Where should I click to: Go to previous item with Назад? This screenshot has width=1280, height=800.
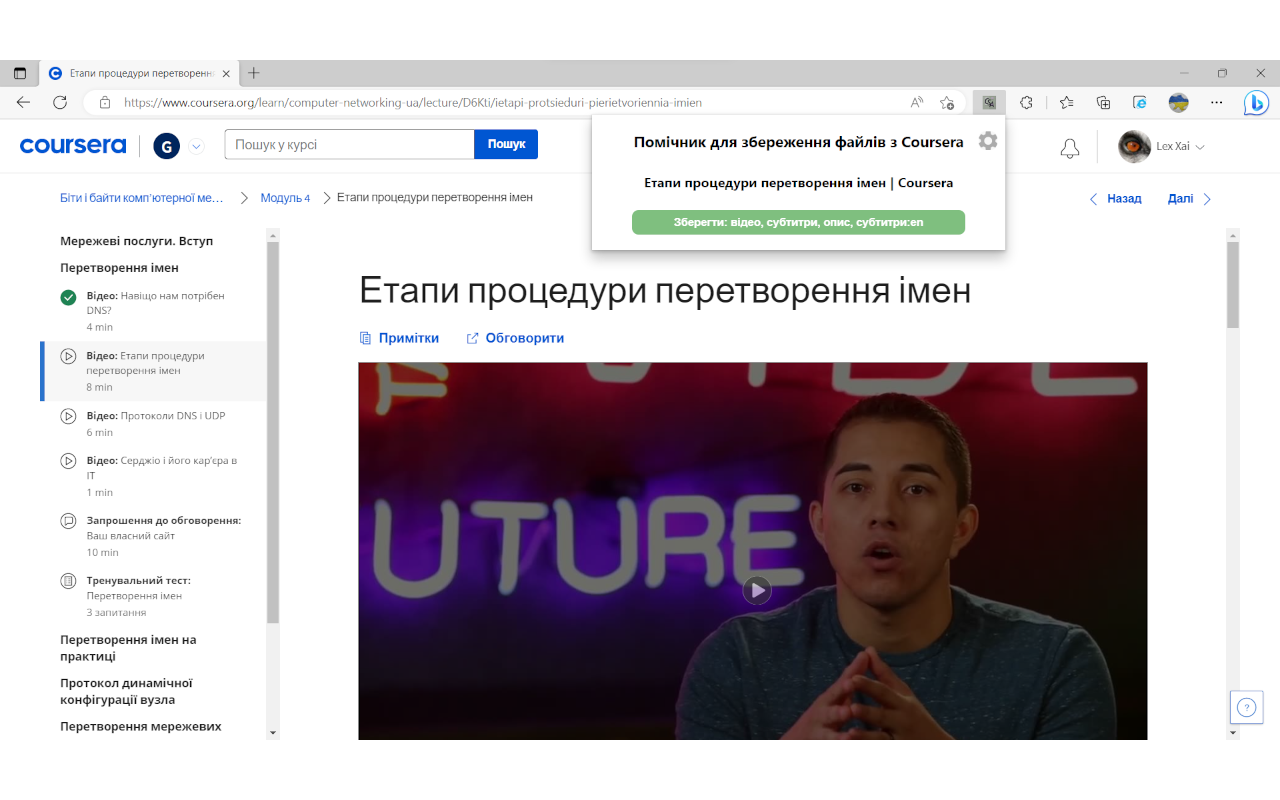point(1115,199)
